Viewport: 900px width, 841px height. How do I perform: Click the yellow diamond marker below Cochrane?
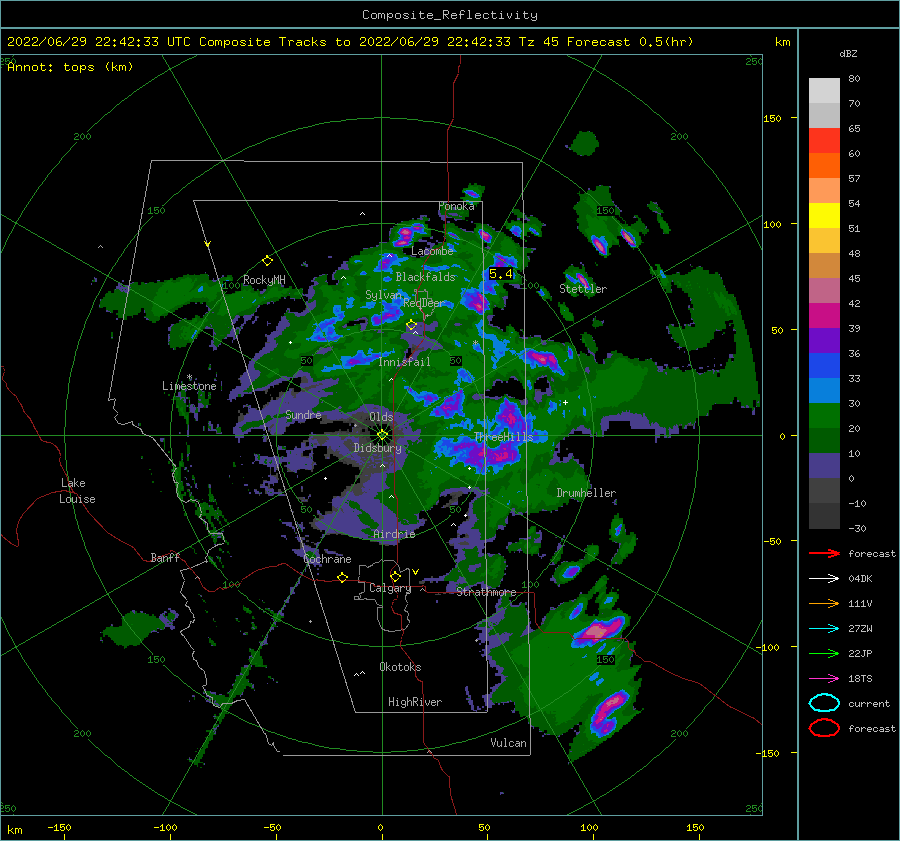(342, 577)
